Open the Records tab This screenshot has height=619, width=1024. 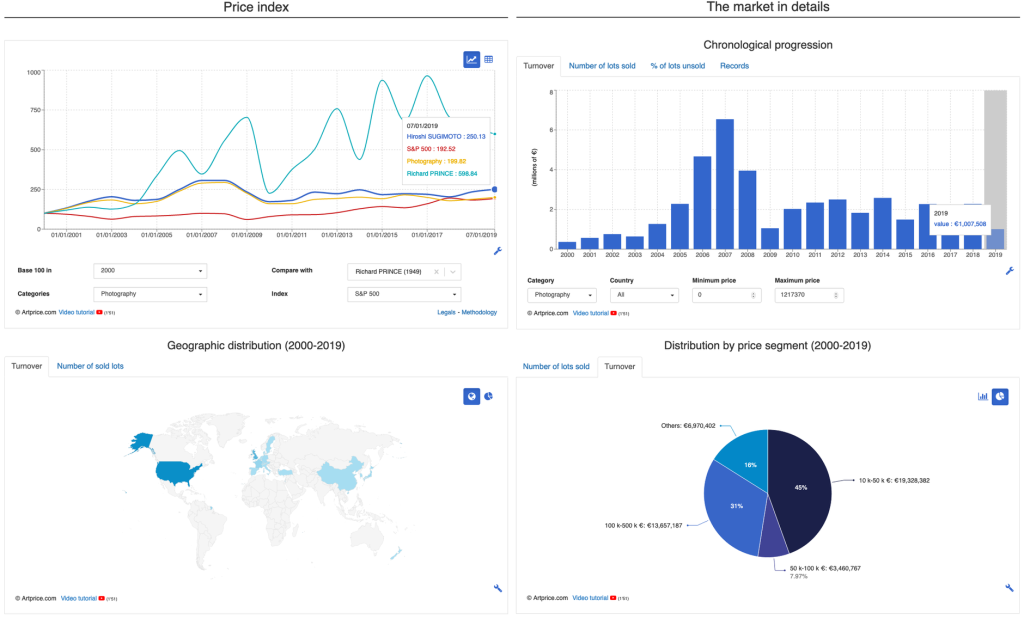pos(734,66)
